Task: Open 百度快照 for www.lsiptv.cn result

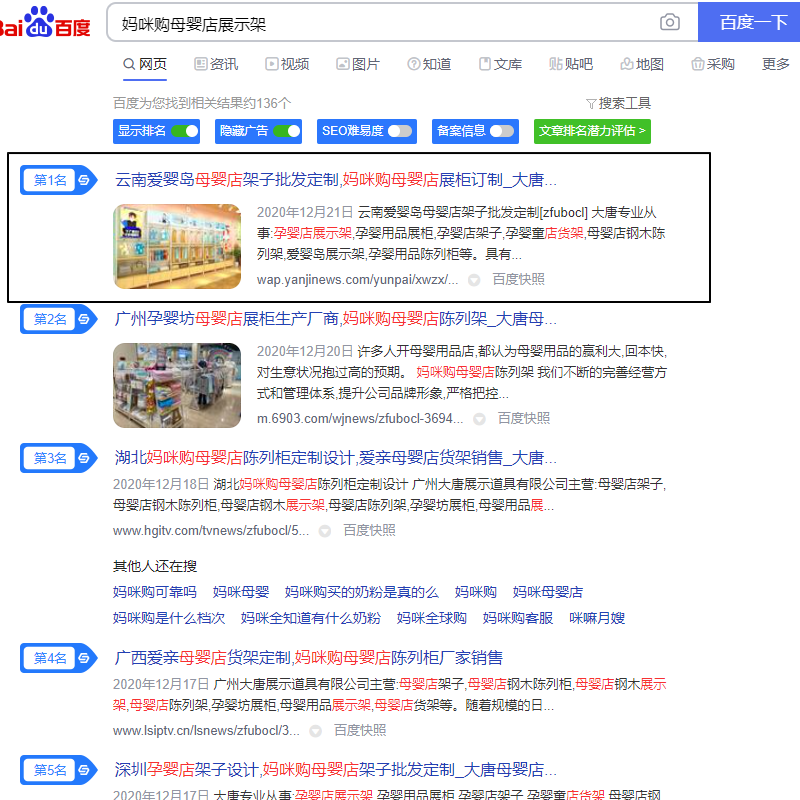Action: [x=360, y=731]
